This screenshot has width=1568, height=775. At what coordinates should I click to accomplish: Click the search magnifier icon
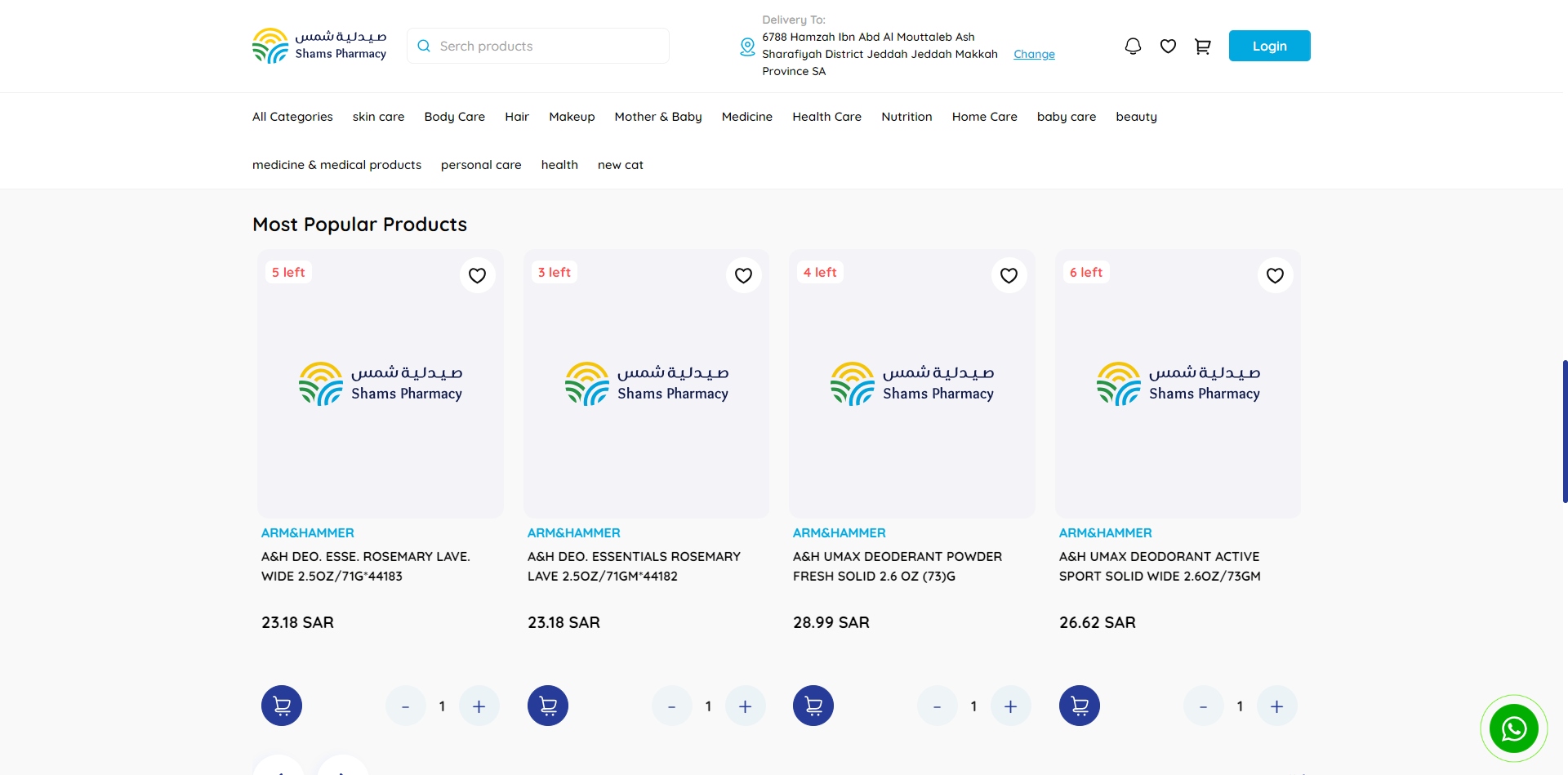click(x=424, y=46)
